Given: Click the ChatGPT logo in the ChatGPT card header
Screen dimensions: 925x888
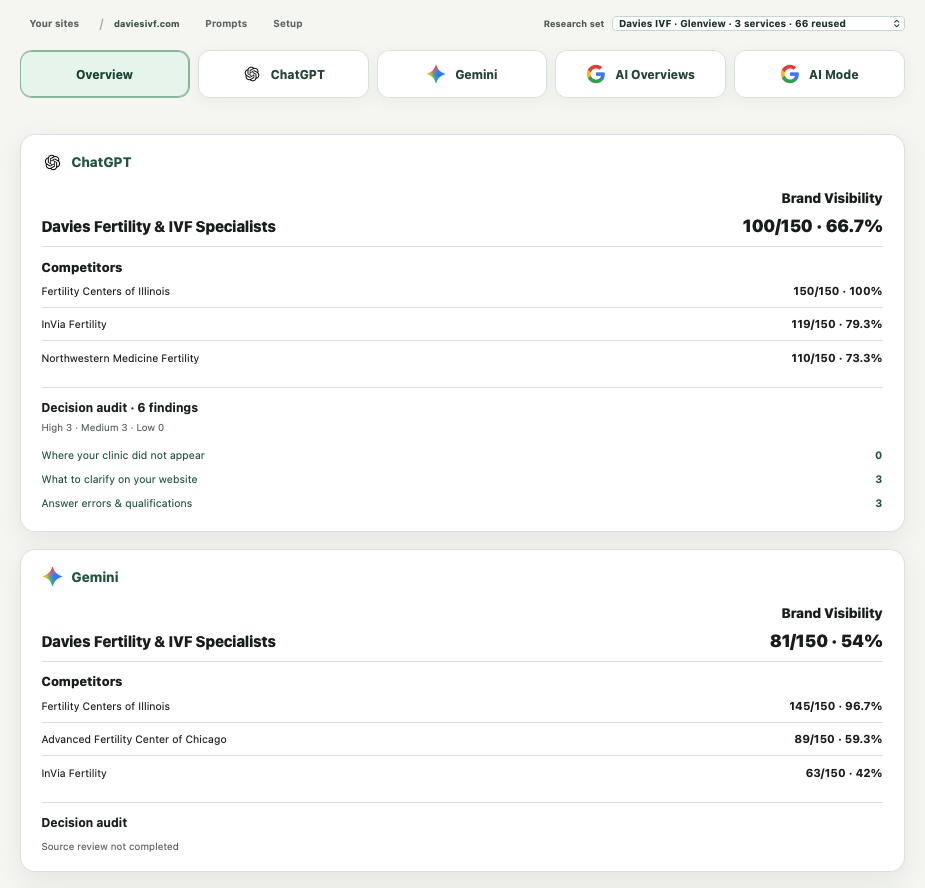Looking at the screenshot, I should (53, 162).
